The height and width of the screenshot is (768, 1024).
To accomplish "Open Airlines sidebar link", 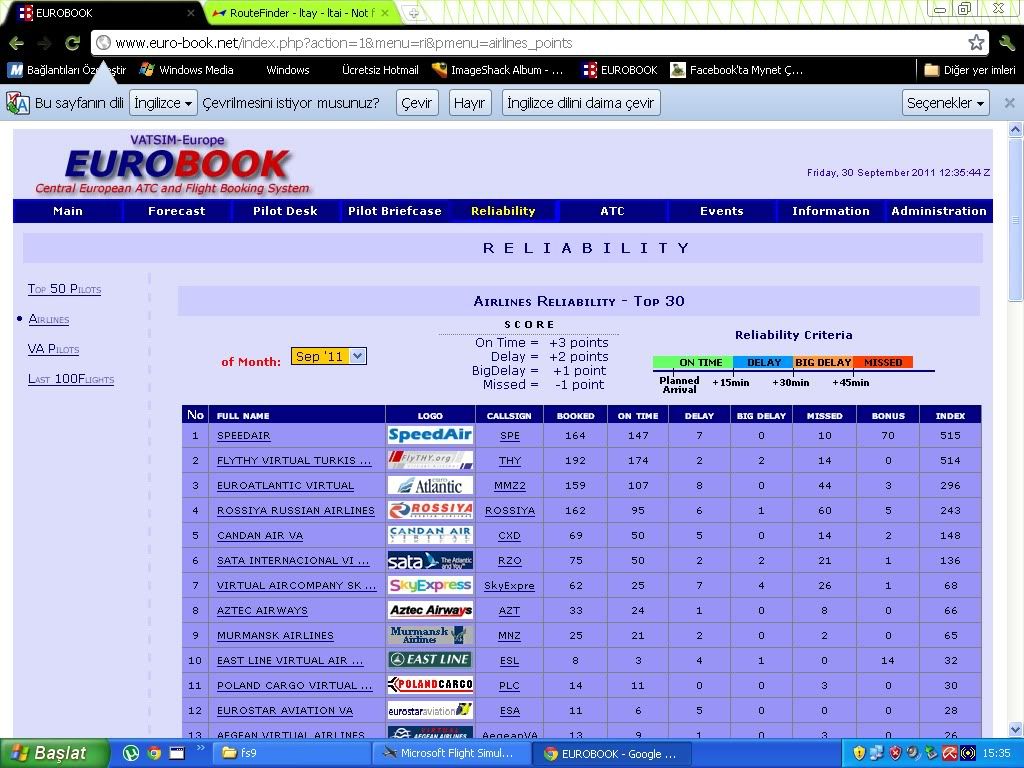I will coord(49,319).
